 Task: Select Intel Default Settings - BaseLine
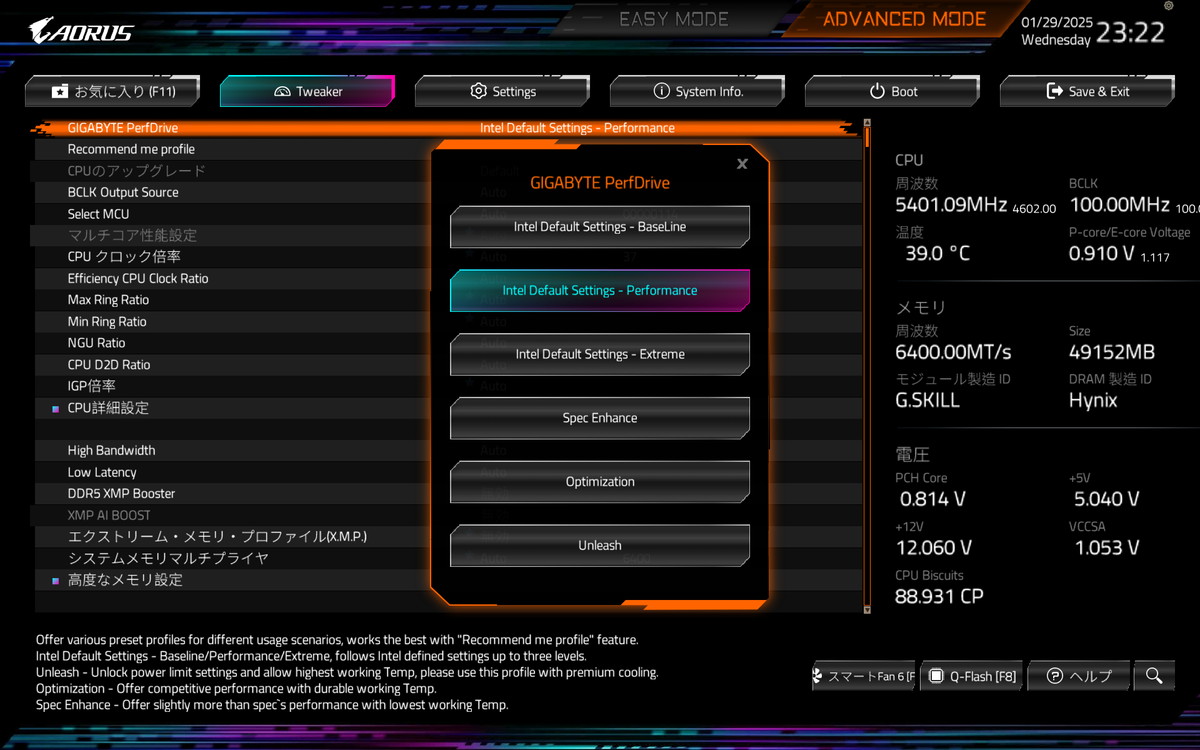click(600, 227)
